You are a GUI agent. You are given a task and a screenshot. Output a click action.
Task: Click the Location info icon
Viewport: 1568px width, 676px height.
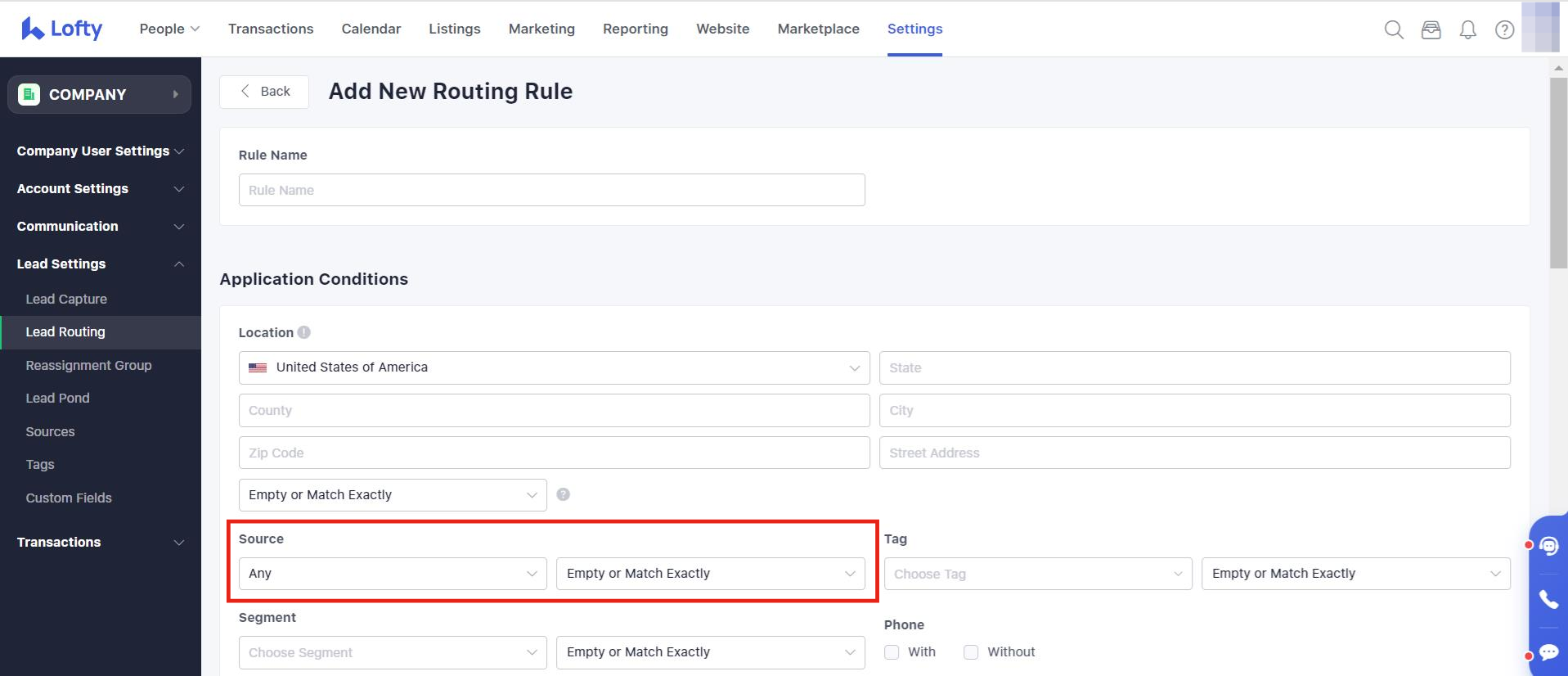click(x=304, y=332)
